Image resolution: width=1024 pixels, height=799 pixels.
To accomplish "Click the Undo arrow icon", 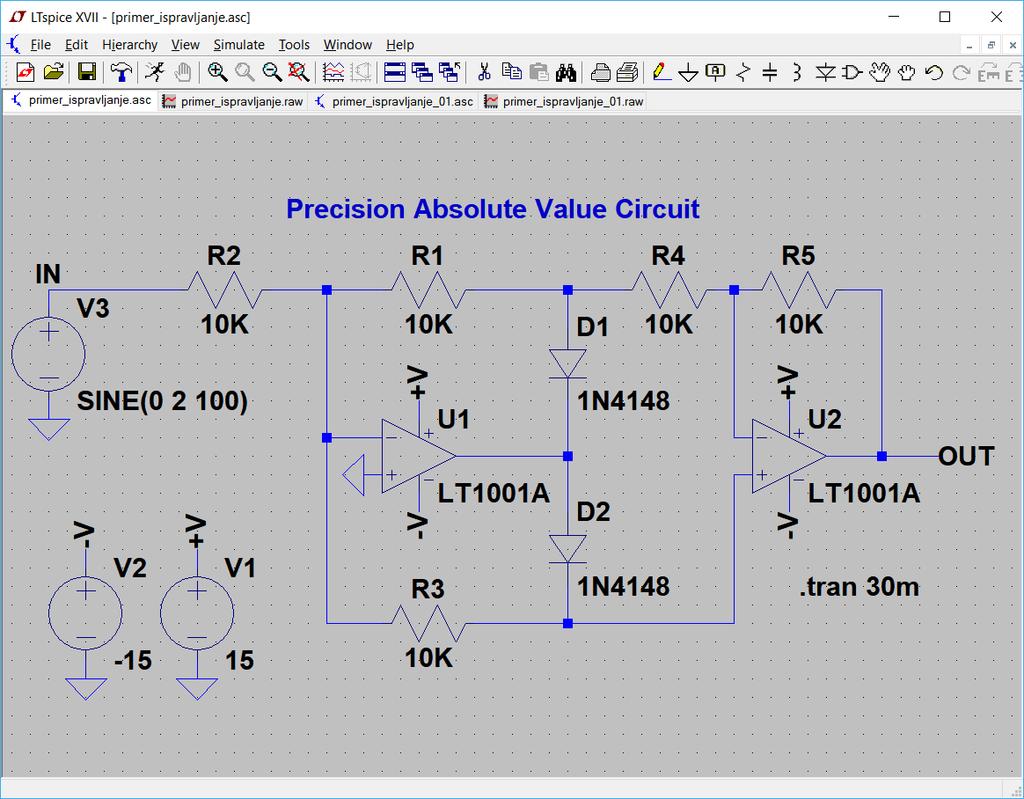I will (x=934, y=72).
